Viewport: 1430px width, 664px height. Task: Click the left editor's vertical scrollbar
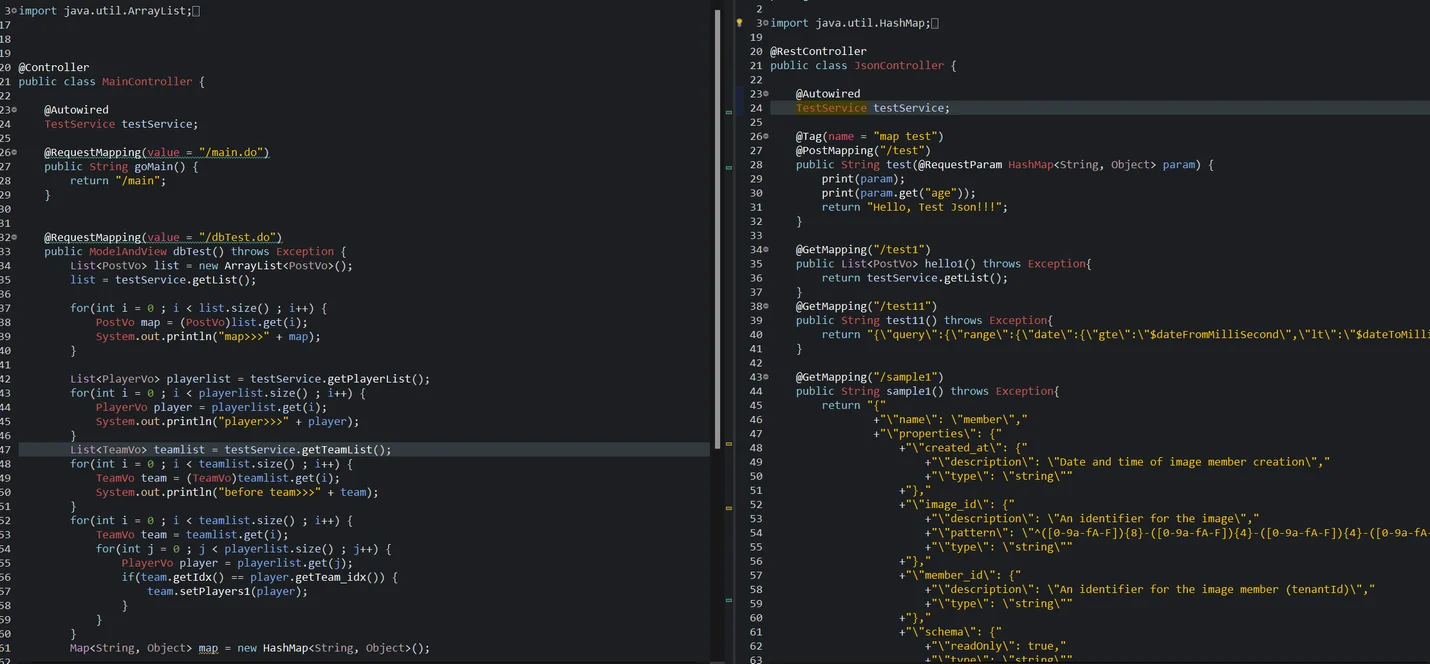pos(716,230)
